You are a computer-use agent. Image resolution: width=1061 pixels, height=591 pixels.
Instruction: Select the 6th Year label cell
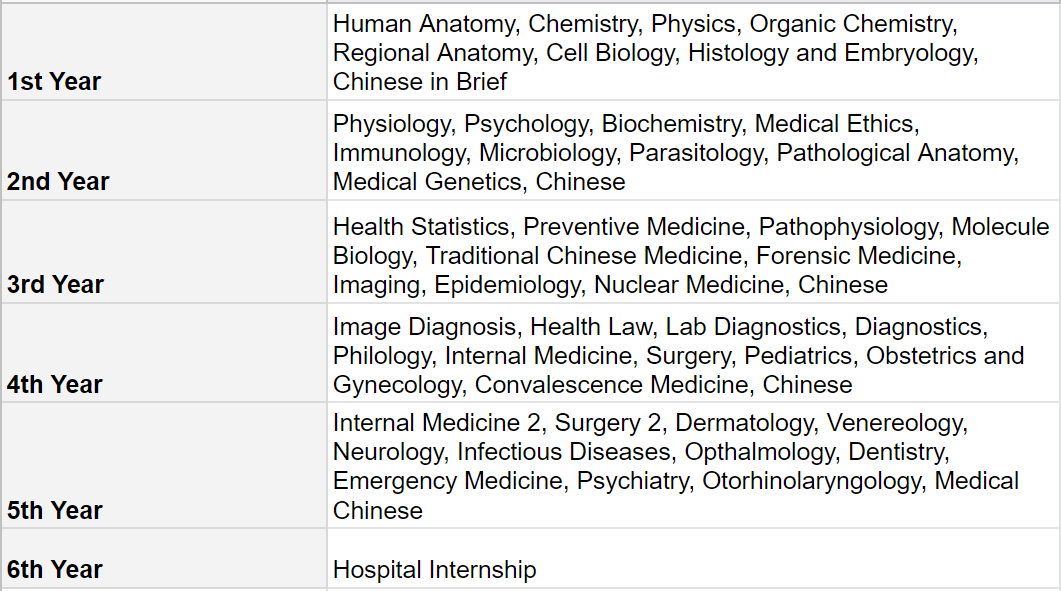pyautogui.click(x=55, y=570)
